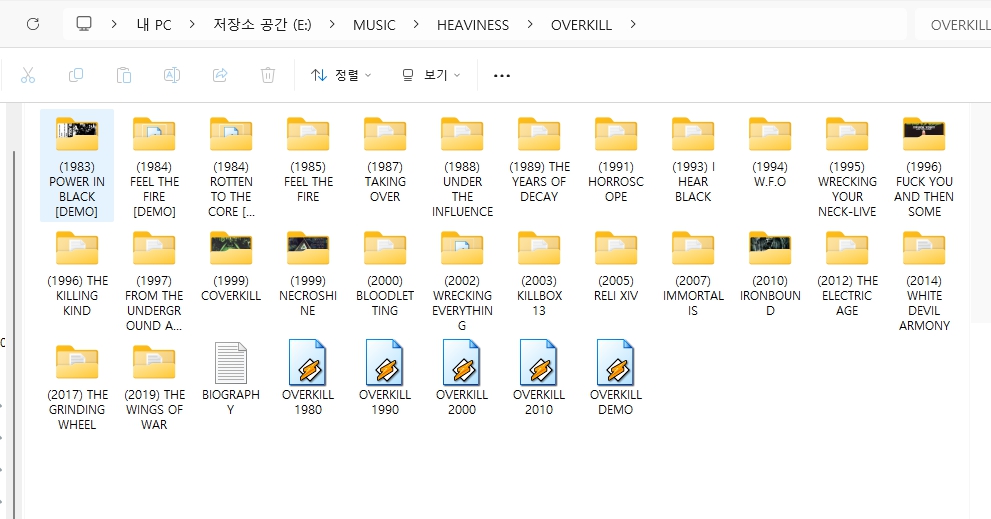Select OVERKILL 2000 playlist file

pos(463,378)
